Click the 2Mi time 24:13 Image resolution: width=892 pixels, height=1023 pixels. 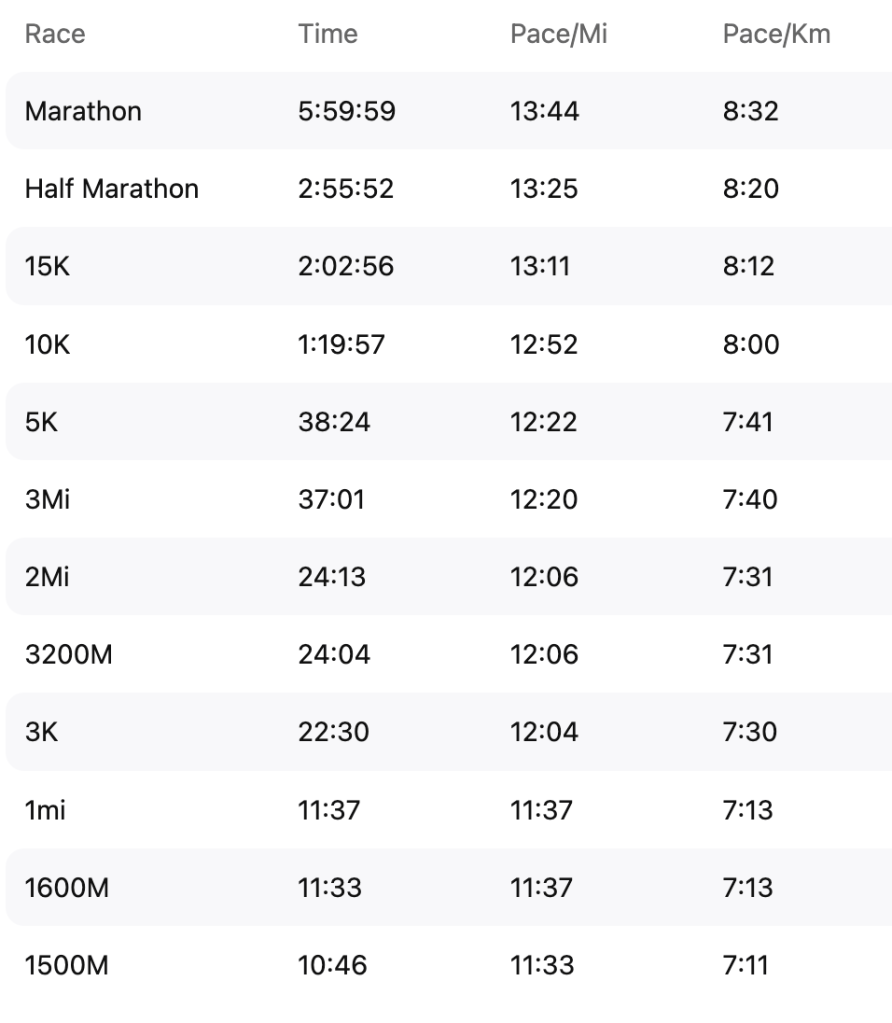pos(334,577)
